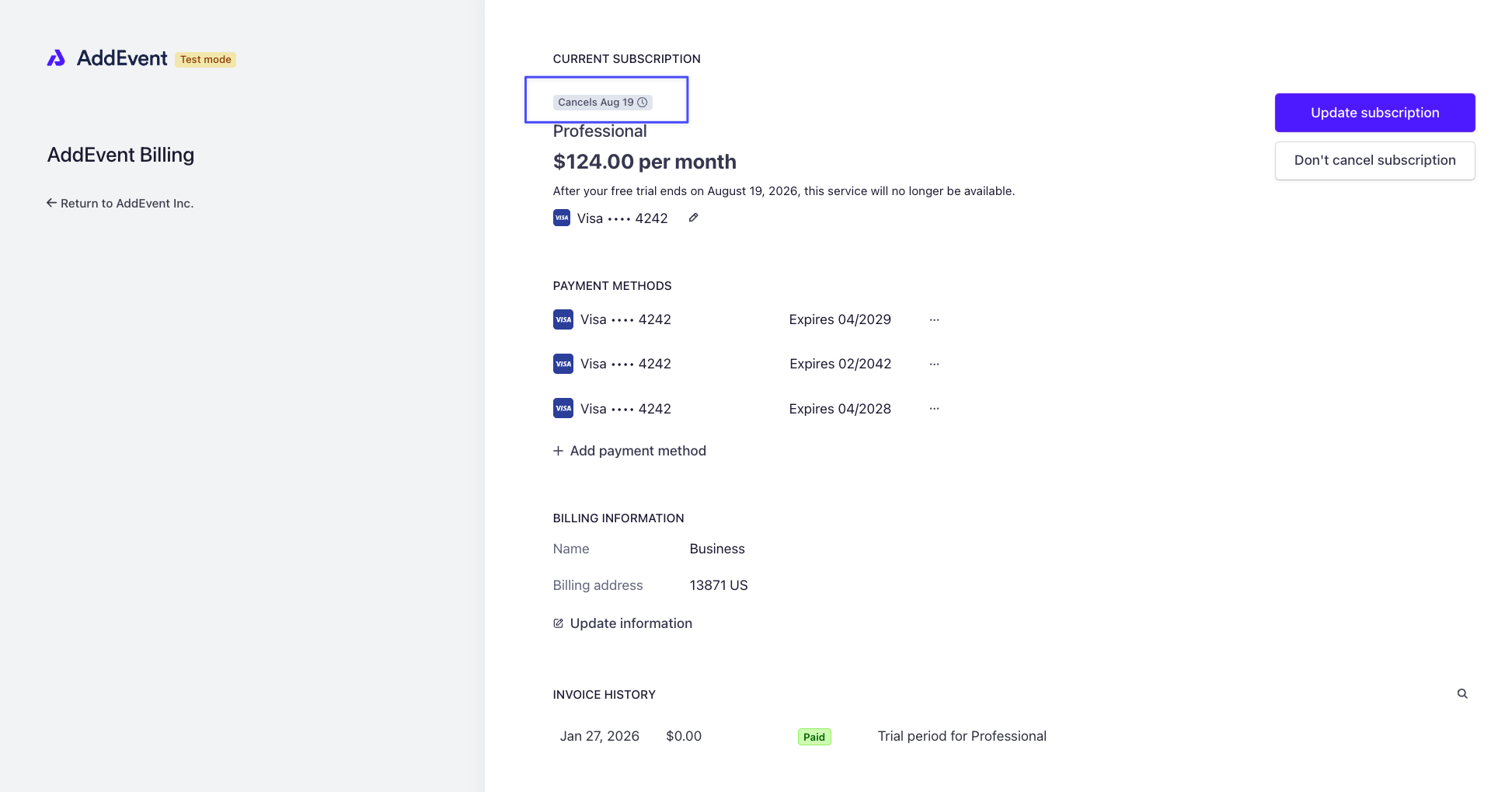Click Visa logo on 04/2029 card row
The height and width of the screenshot is (792, 1512).
pyautogui.click(x=563, y=319)
